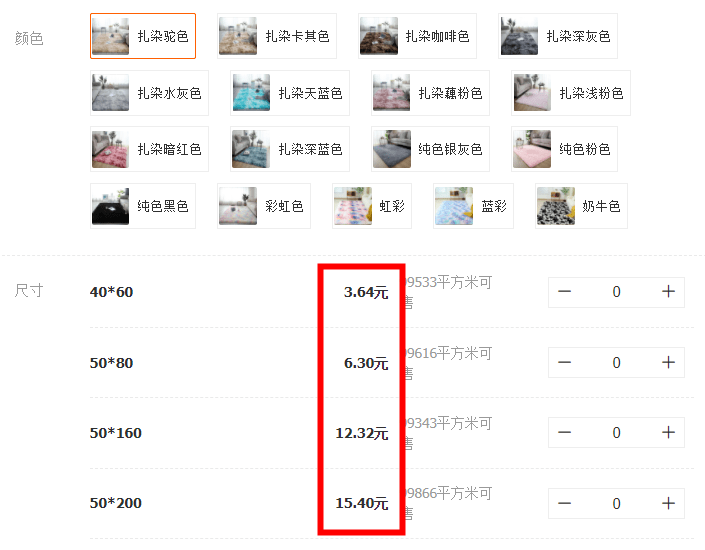
Task: Select the 奶牛色 pattern option
Action: (x=581, y=206)
